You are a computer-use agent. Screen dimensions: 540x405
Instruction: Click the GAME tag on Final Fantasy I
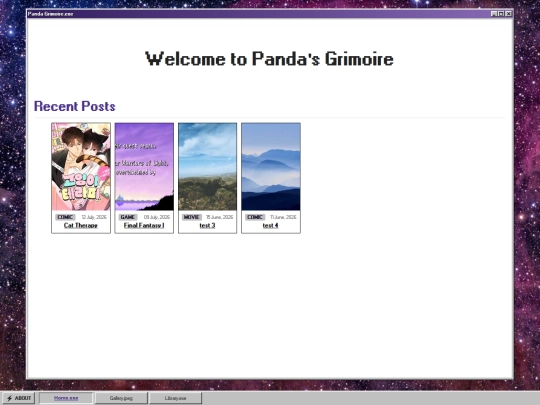(x=128, y=217)
